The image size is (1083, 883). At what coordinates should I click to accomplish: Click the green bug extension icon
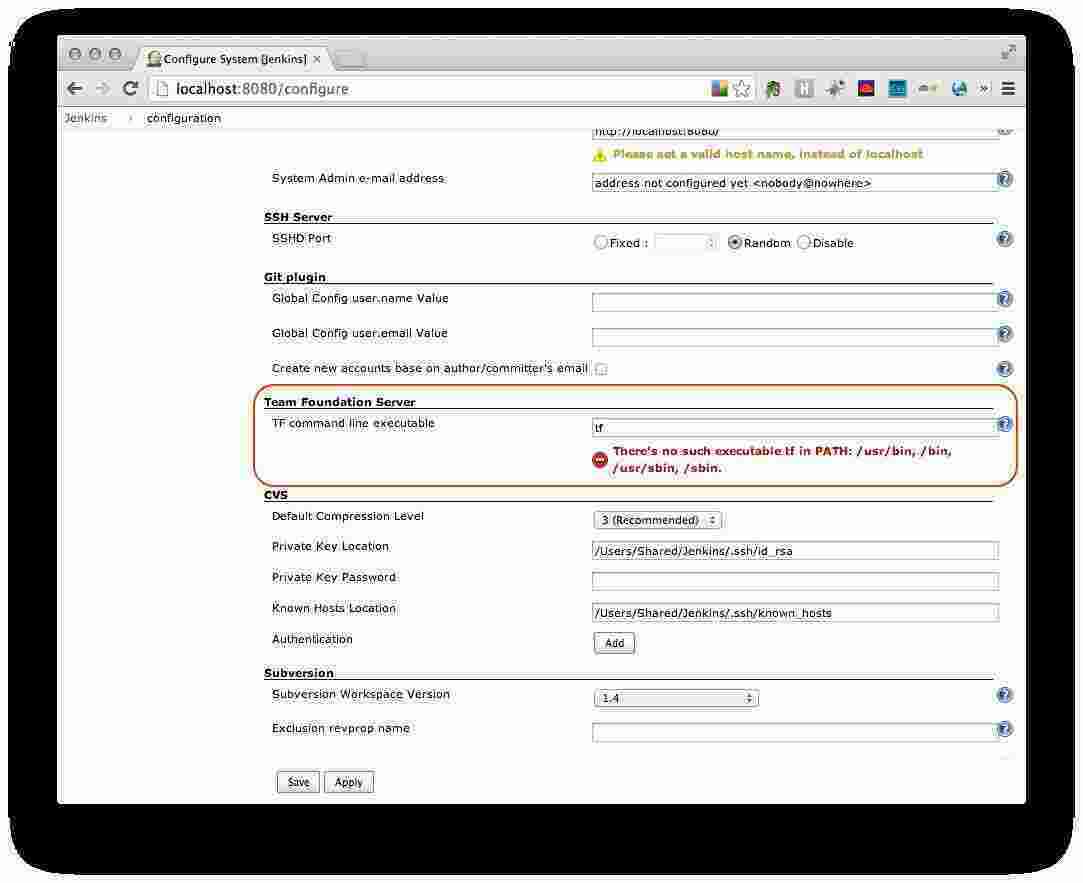click(773, 88)
